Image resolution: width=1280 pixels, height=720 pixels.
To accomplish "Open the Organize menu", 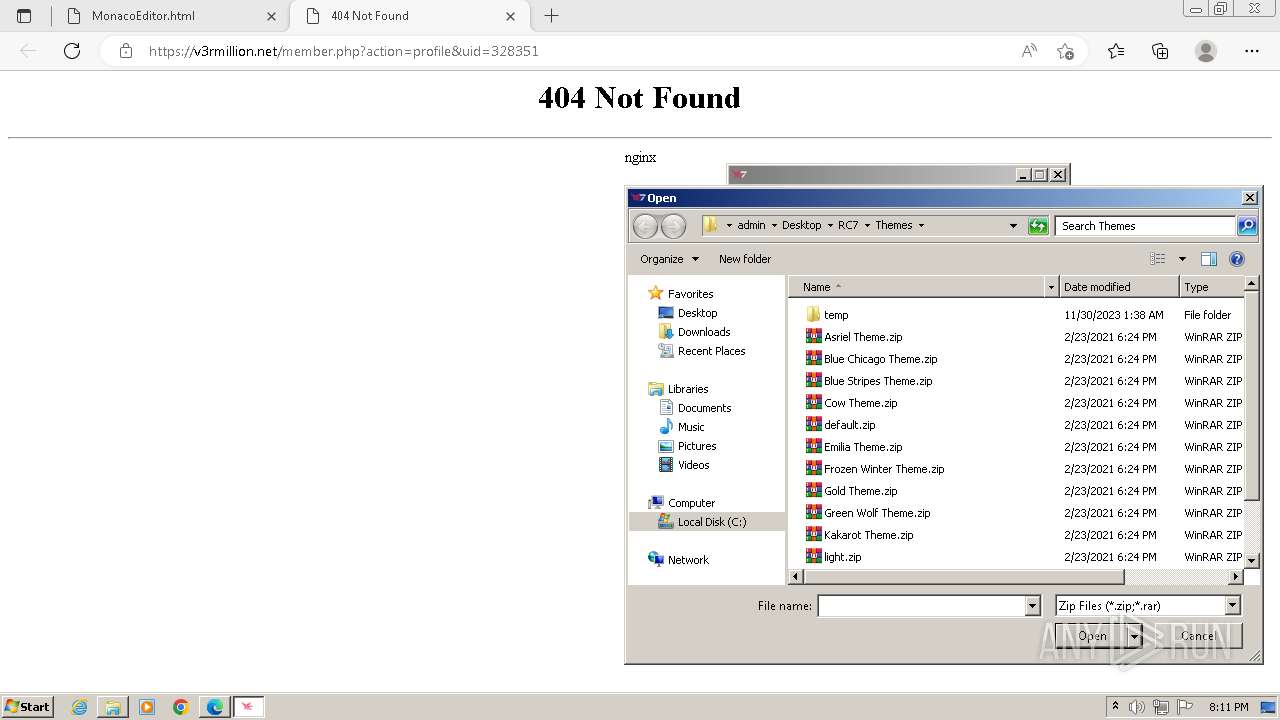I will (670, 259).
